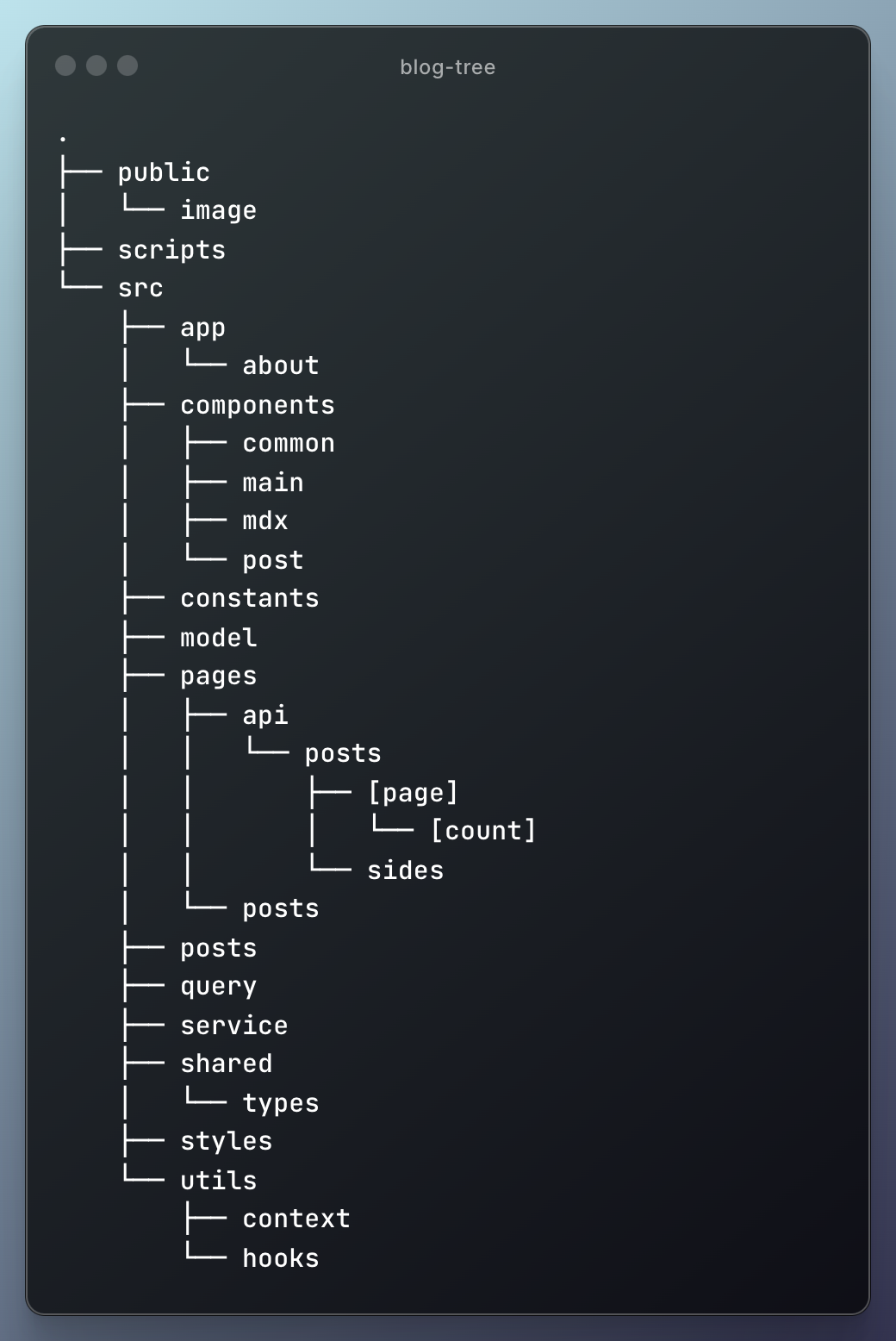The height and width of the screenshot is (1341, 896).
Task: Click the middle gray window dot
Action: click(96, 65)
